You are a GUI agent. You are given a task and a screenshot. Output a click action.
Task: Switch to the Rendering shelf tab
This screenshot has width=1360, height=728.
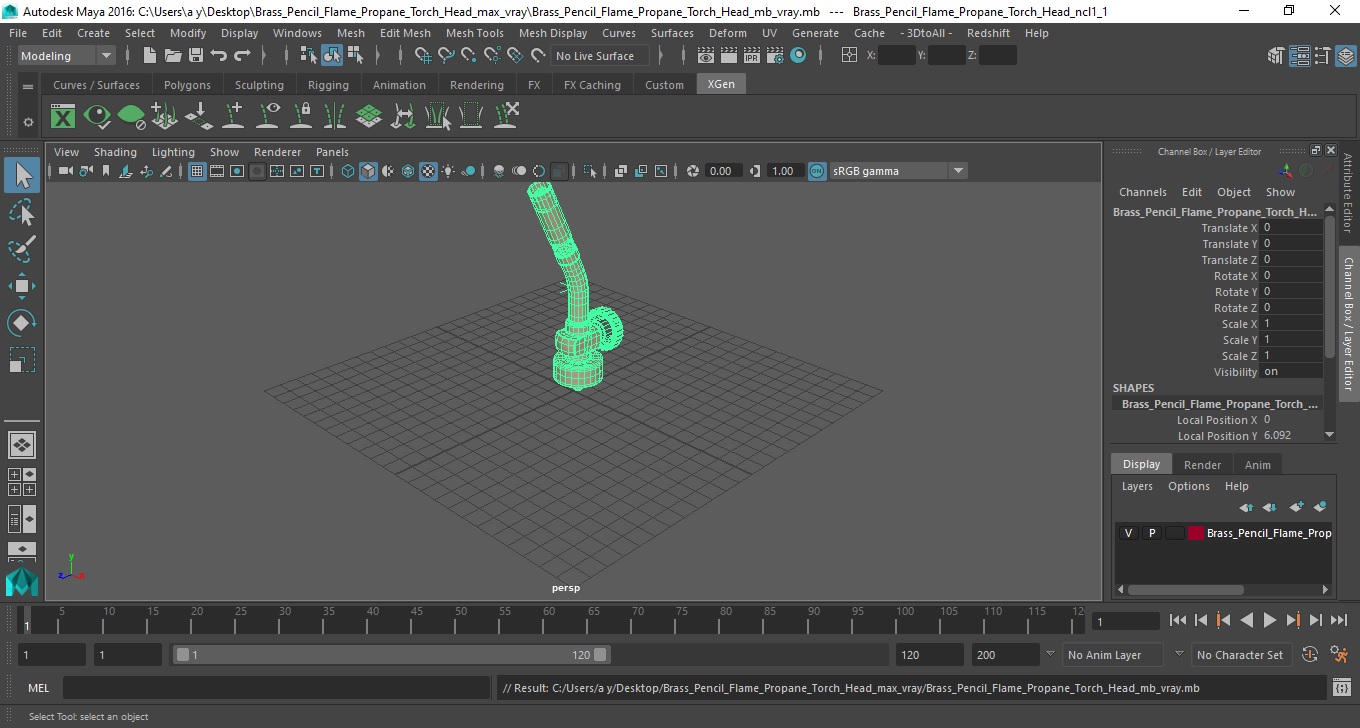[477, 85]
